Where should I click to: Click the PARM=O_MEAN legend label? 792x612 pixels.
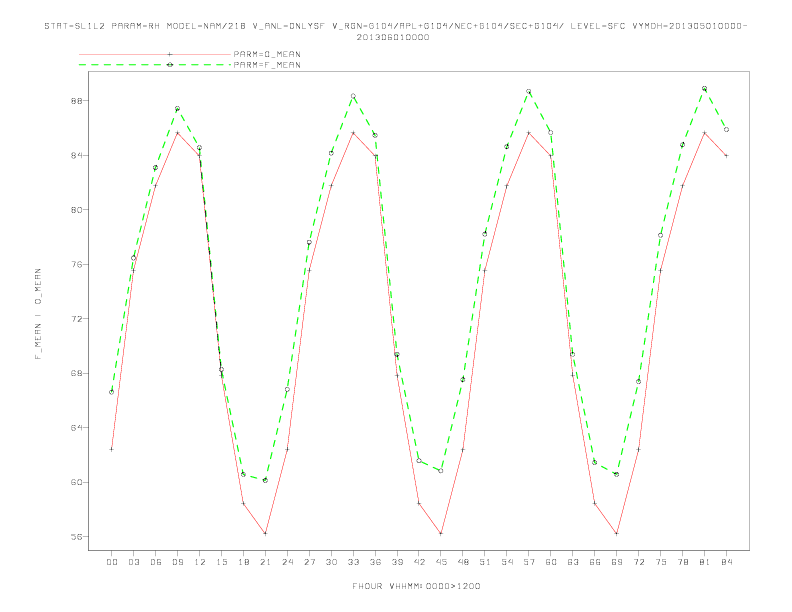pos(267,54)
